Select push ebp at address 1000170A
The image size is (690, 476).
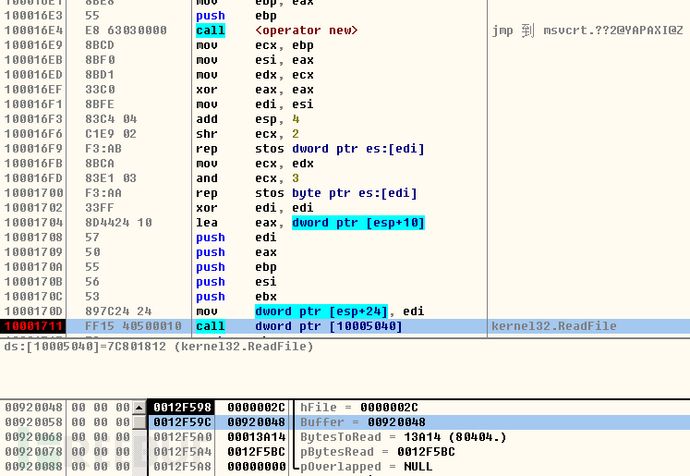tap(345, 267)
